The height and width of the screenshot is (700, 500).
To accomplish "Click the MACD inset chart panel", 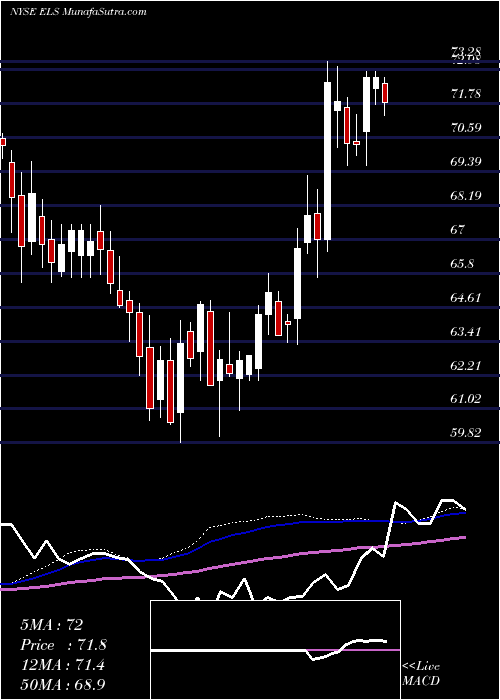I will pos(275,650).
